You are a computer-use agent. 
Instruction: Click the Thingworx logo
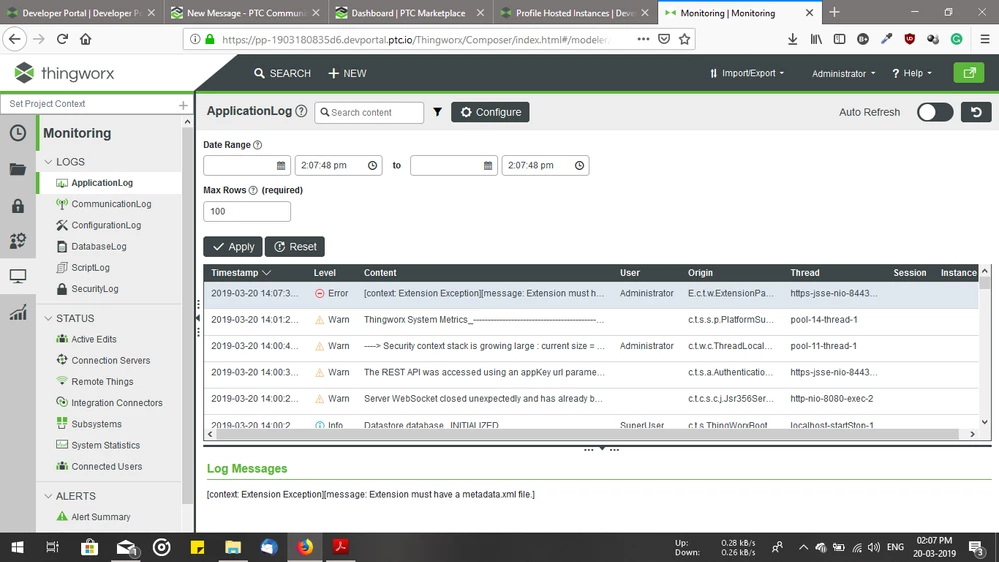tap(64, 73)
